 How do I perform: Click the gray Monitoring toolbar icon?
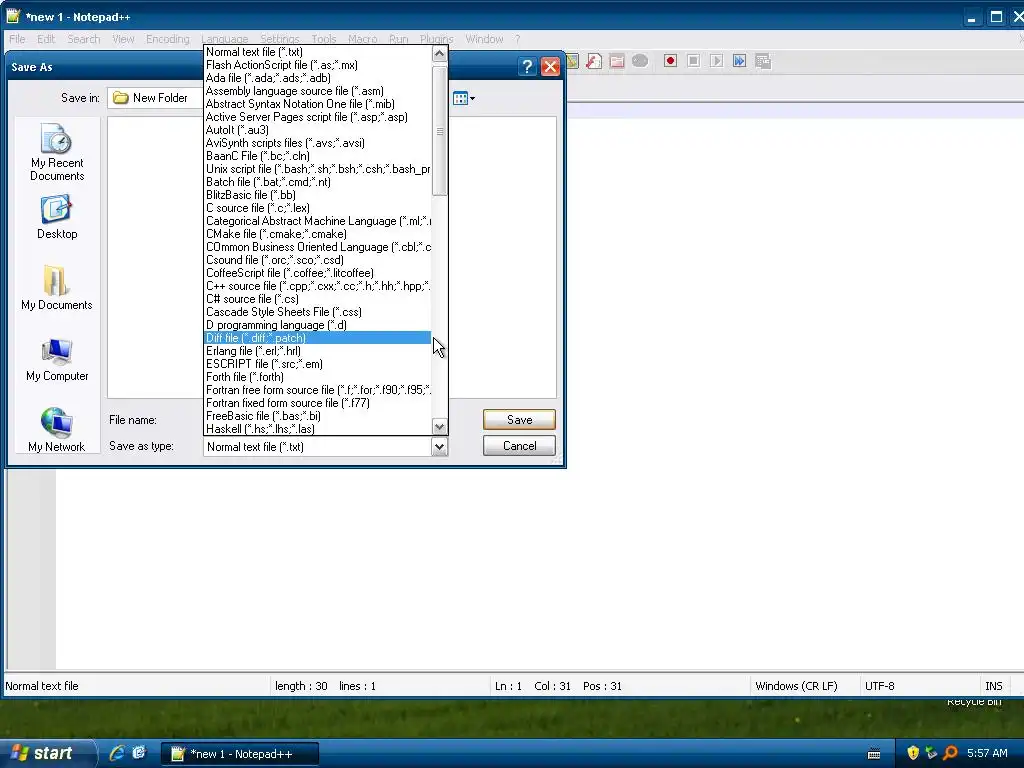[640, 61]
